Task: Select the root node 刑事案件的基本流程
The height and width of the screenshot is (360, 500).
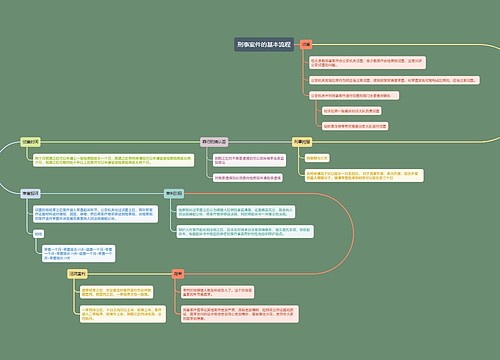Action: tap(264, 44)
